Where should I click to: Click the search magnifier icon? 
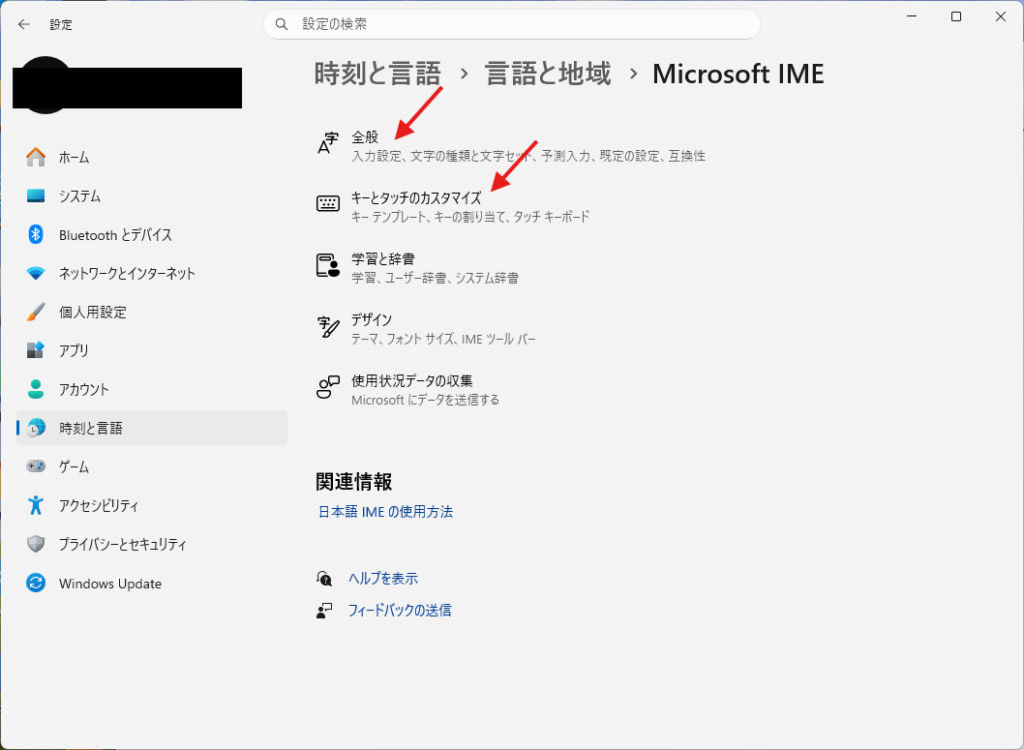point(281,24)
